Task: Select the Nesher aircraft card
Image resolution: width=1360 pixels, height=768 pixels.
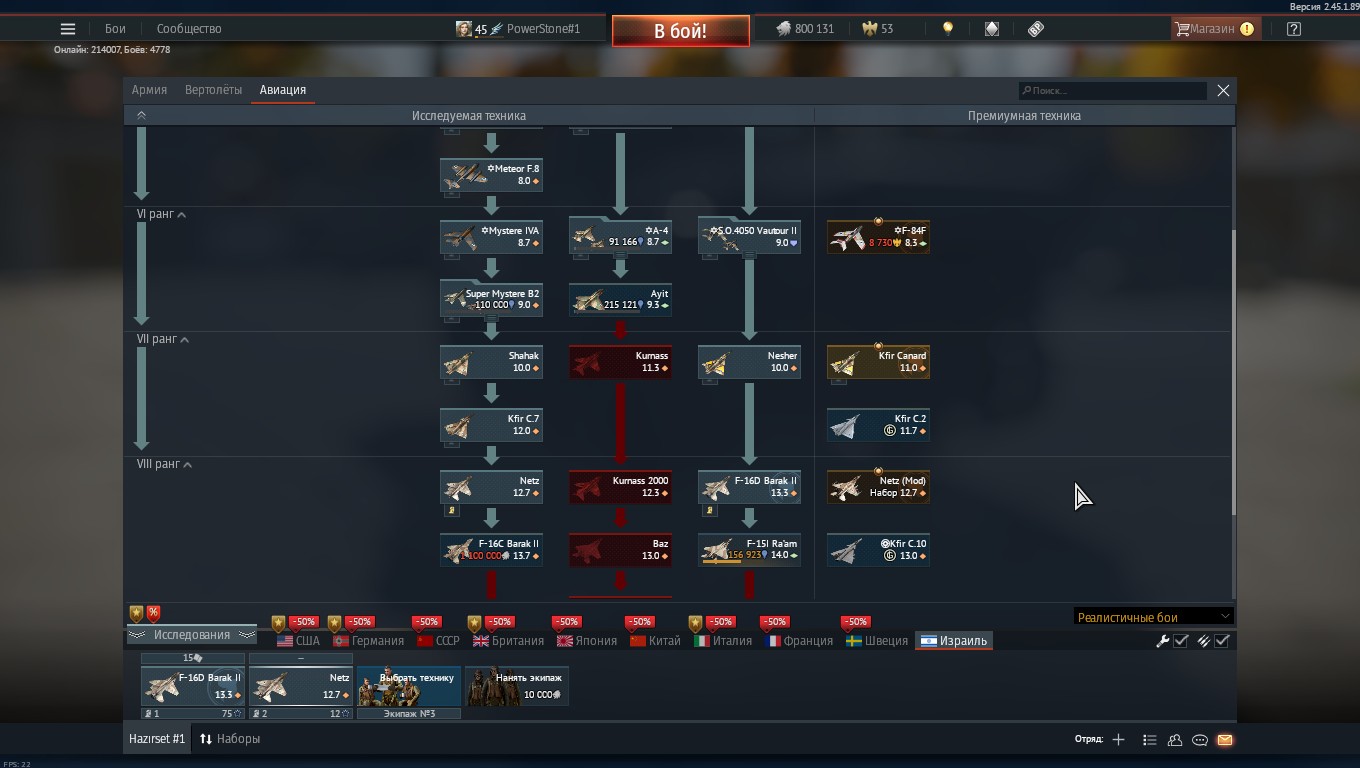Action: tap(749, 362)
